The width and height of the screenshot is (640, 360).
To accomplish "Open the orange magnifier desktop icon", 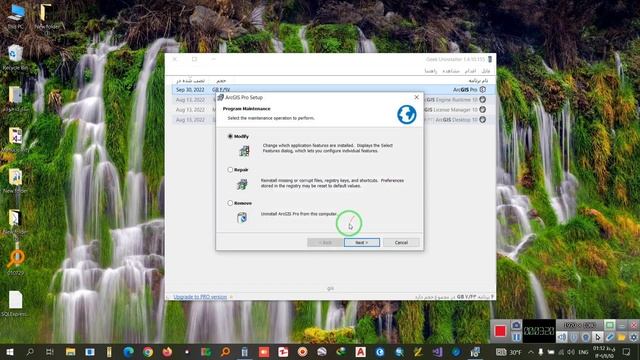I will pyautogui.click(x=16, y=263).
